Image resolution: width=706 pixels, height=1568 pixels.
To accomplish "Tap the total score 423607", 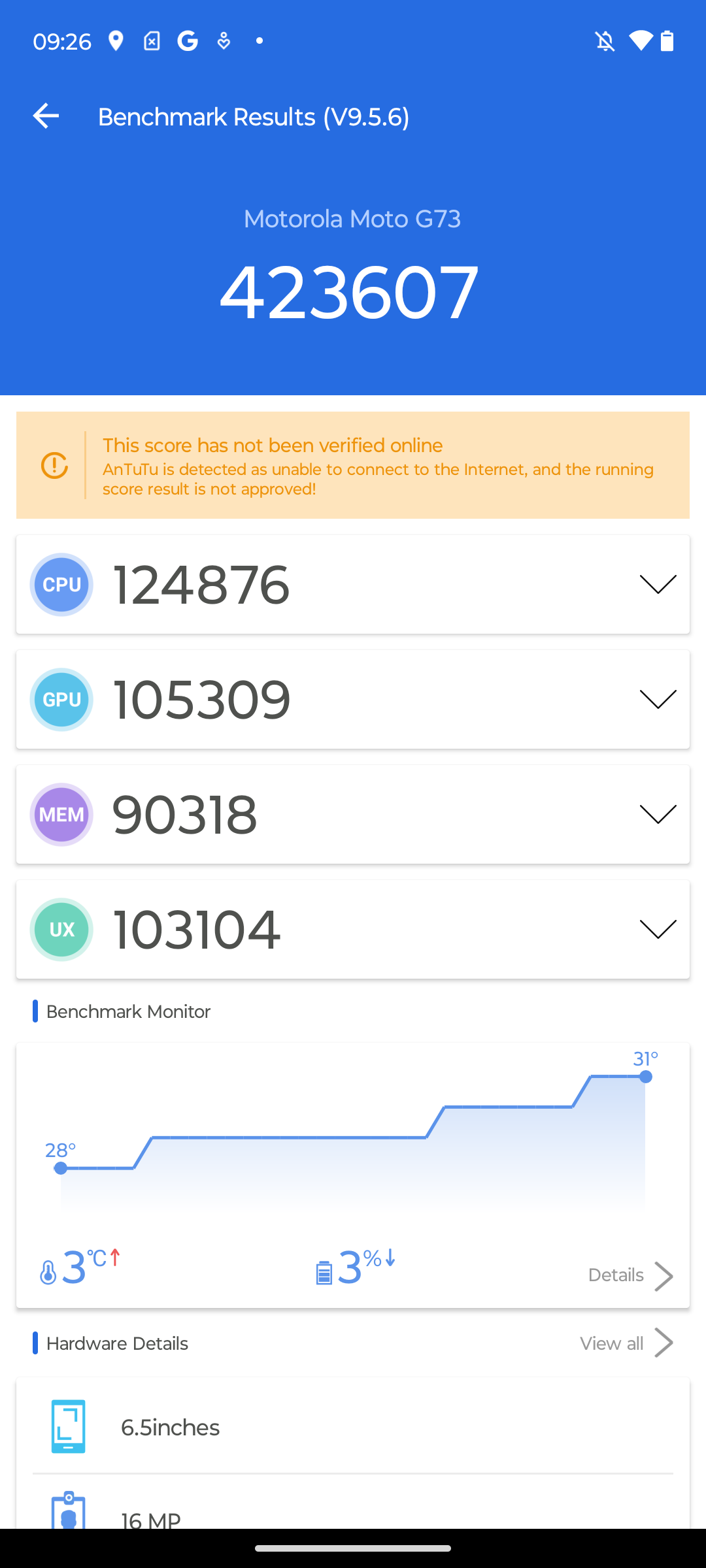I will [350, 292].
